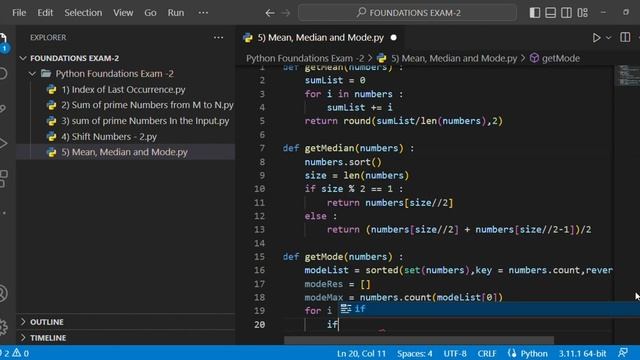Click the horizontal editor scrollbar

pyautogui.click(x=419, y=340)
